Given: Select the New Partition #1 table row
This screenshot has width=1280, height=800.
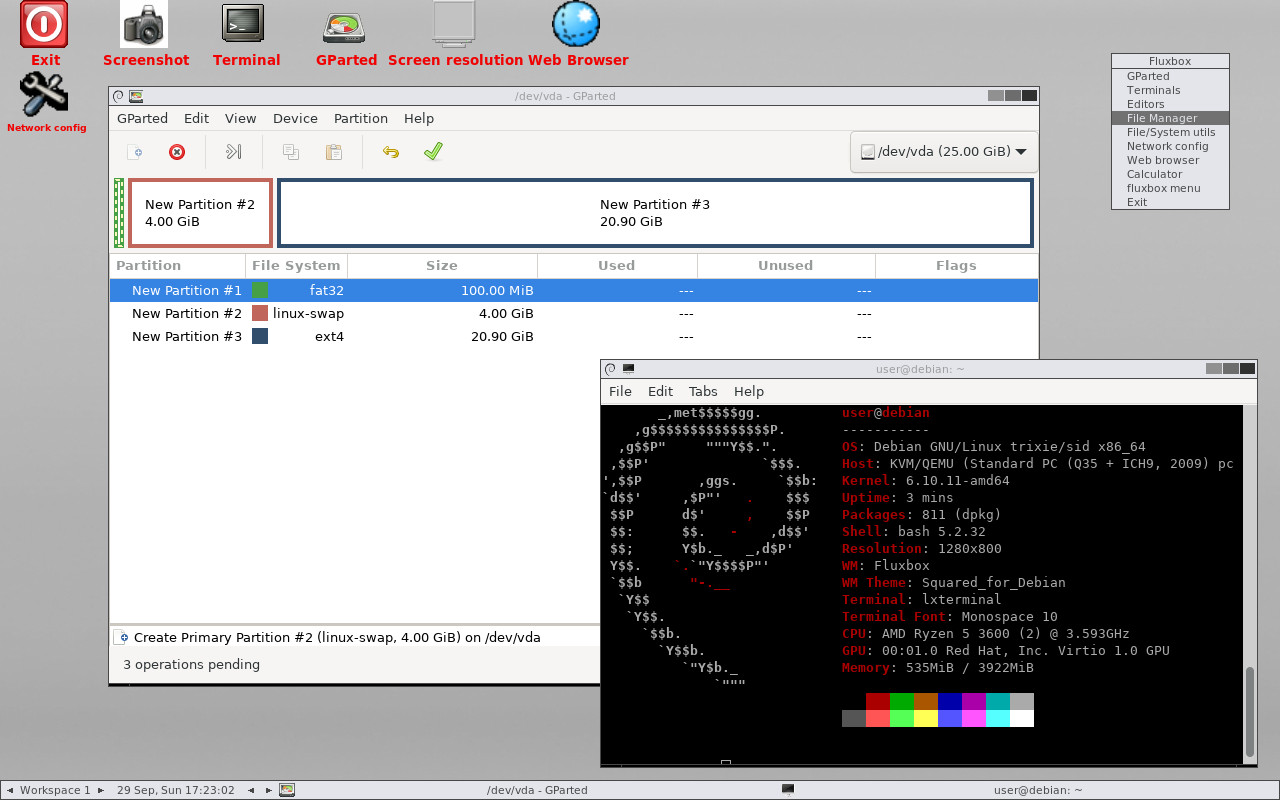Looking at the screenshot, I should pyautogui.click(x=574, y=290).
